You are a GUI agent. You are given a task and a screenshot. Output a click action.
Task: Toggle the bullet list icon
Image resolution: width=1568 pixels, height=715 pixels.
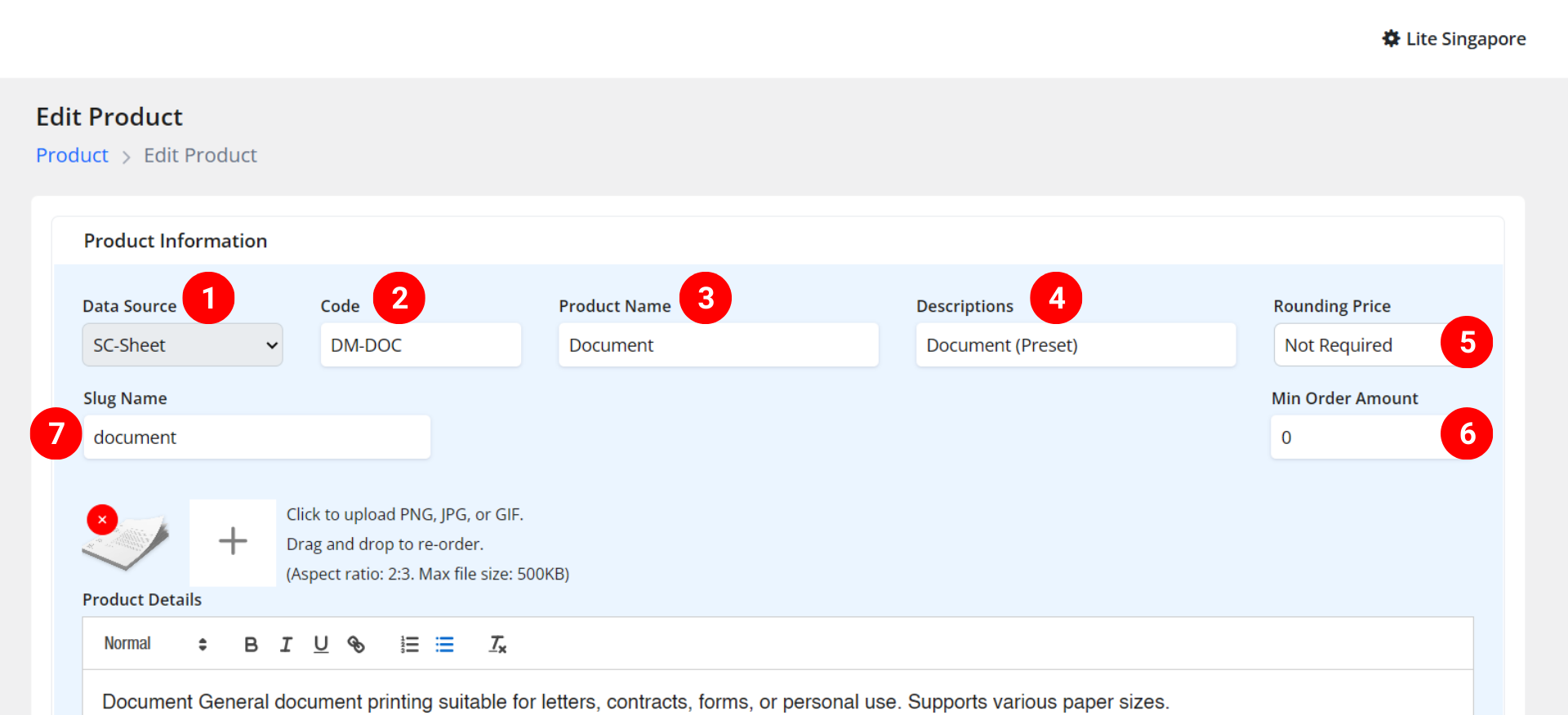click(x=444, y=645)
